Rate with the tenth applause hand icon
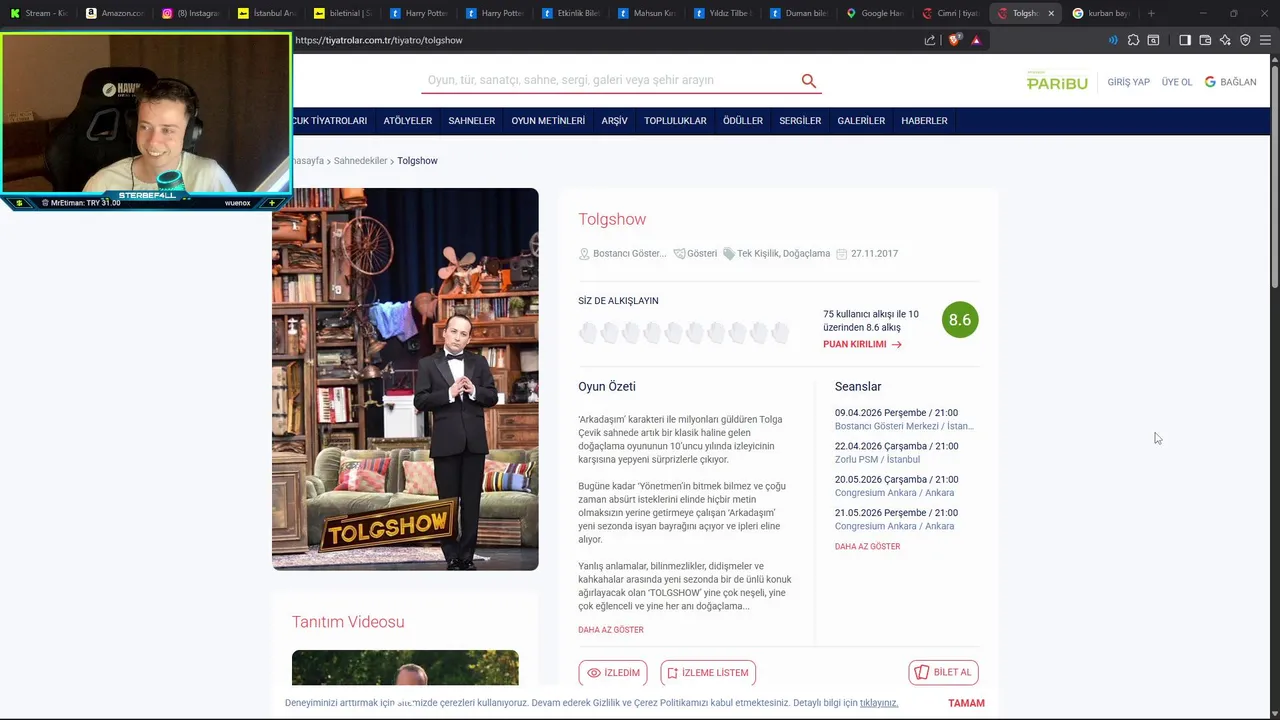The image size is (1280, 720). click(x=780, y=333)
